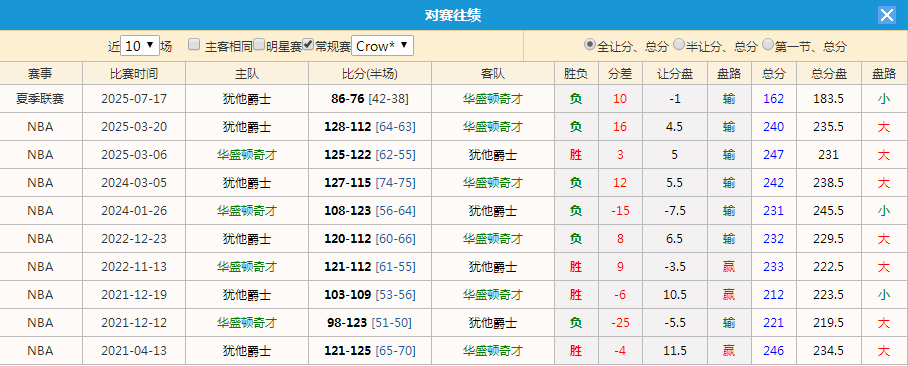Image resolution: width=908 pixels, height=366 pixels.
Task: Click the 总分 column header
Action: 774,74
